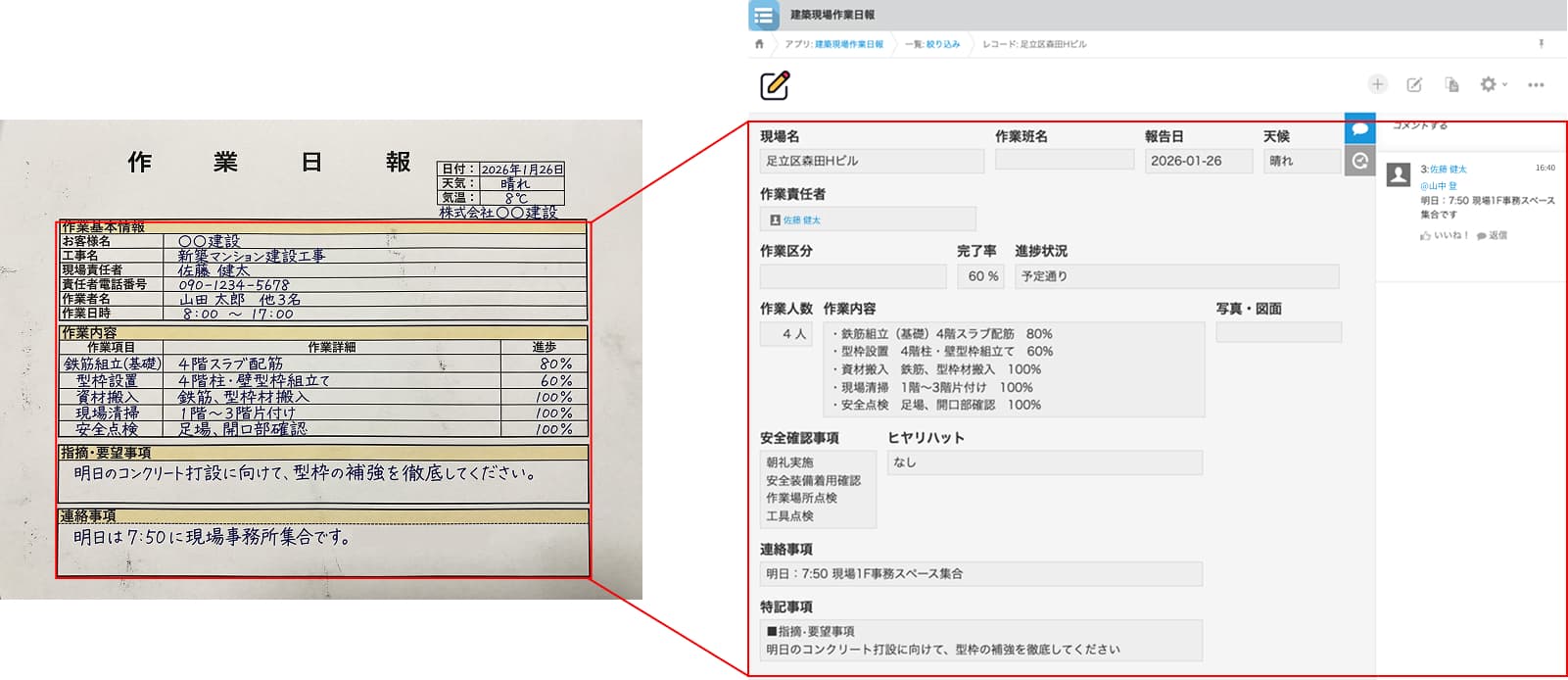
Task: Open the more options ellipsis menu
Action: coord(1536,85)
